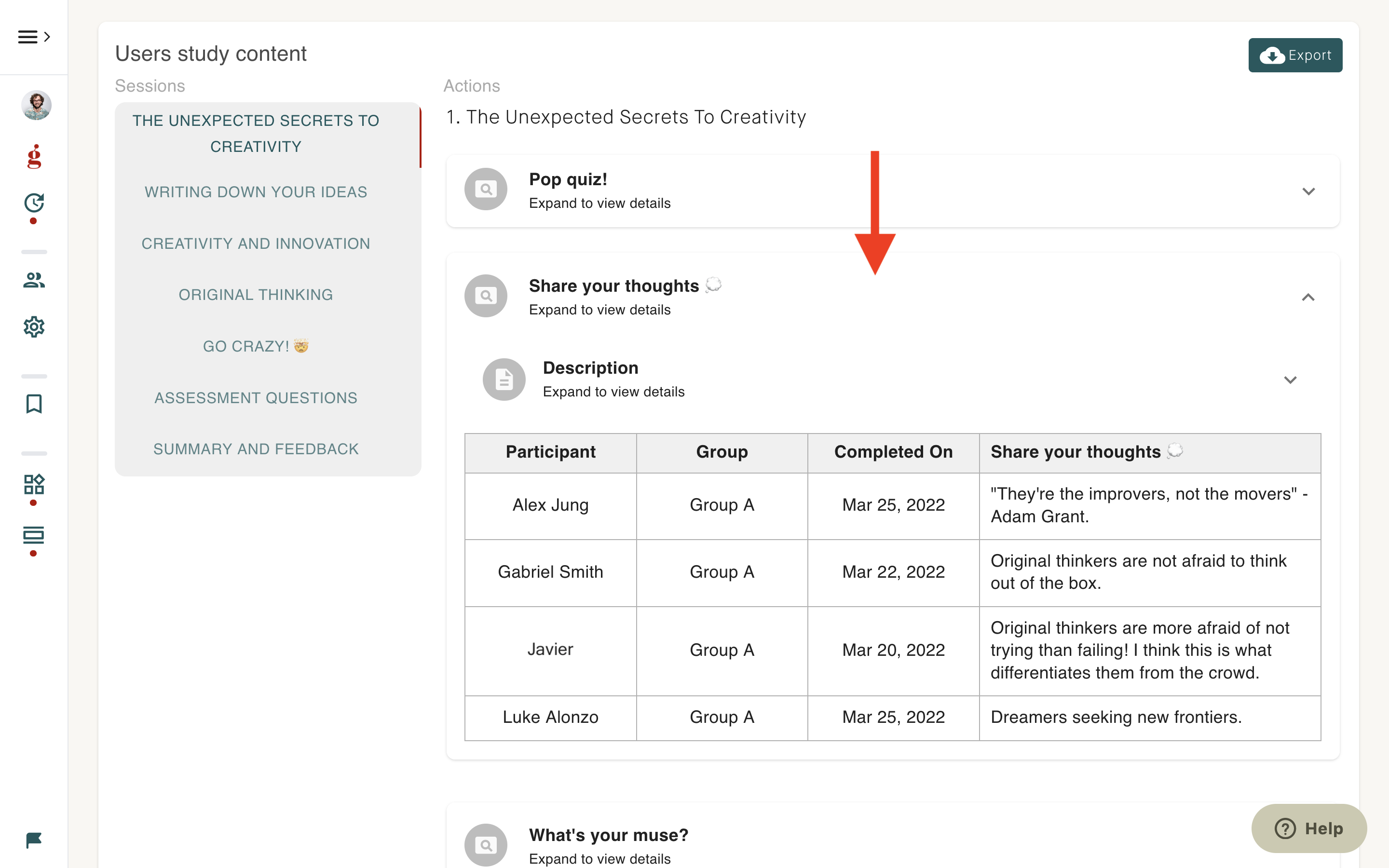Screen dimensions: 1389x868
Task: Select Original Thinking session
Action: click(256, 295)
